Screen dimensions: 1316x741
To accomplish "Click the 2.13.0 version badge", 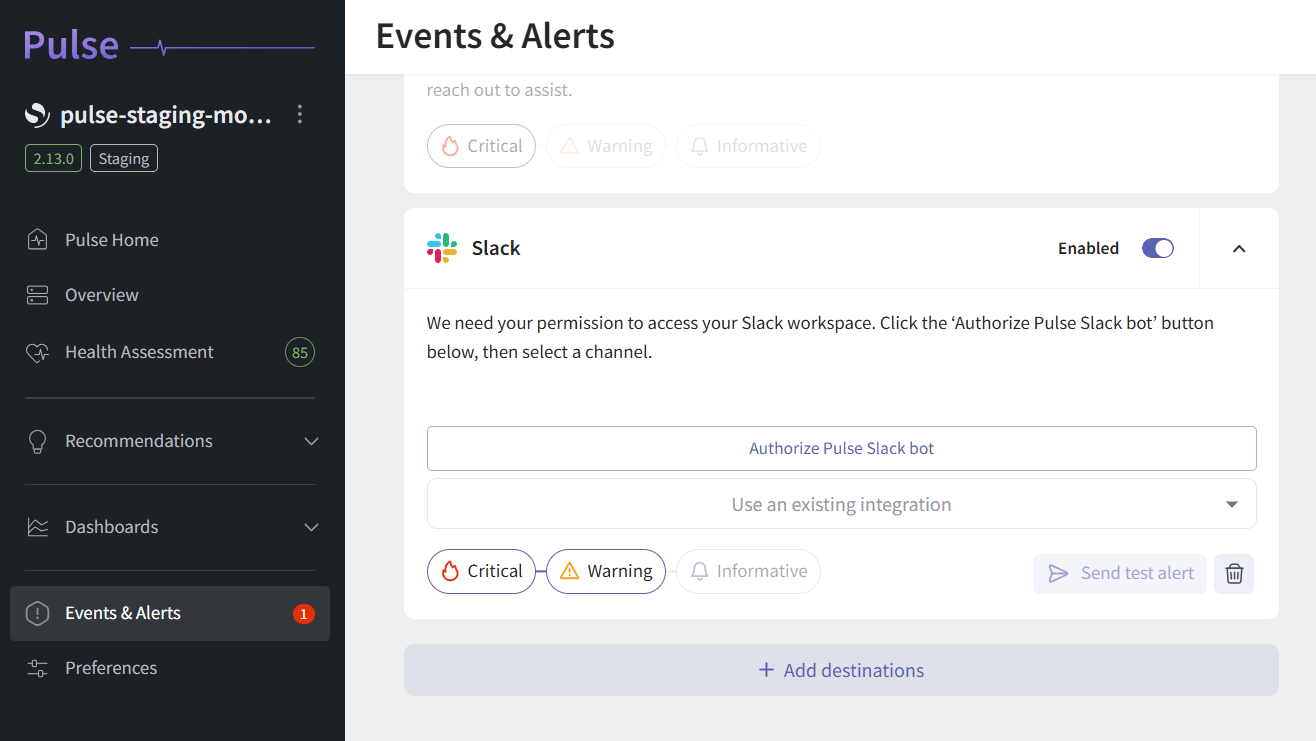I will [x=54, y=159].
